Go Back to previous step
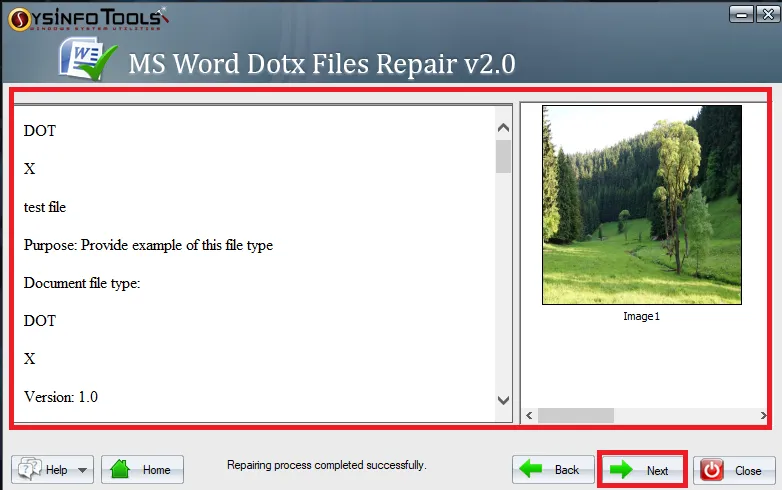This screenshot has width=782, height=490. point(553,470)
